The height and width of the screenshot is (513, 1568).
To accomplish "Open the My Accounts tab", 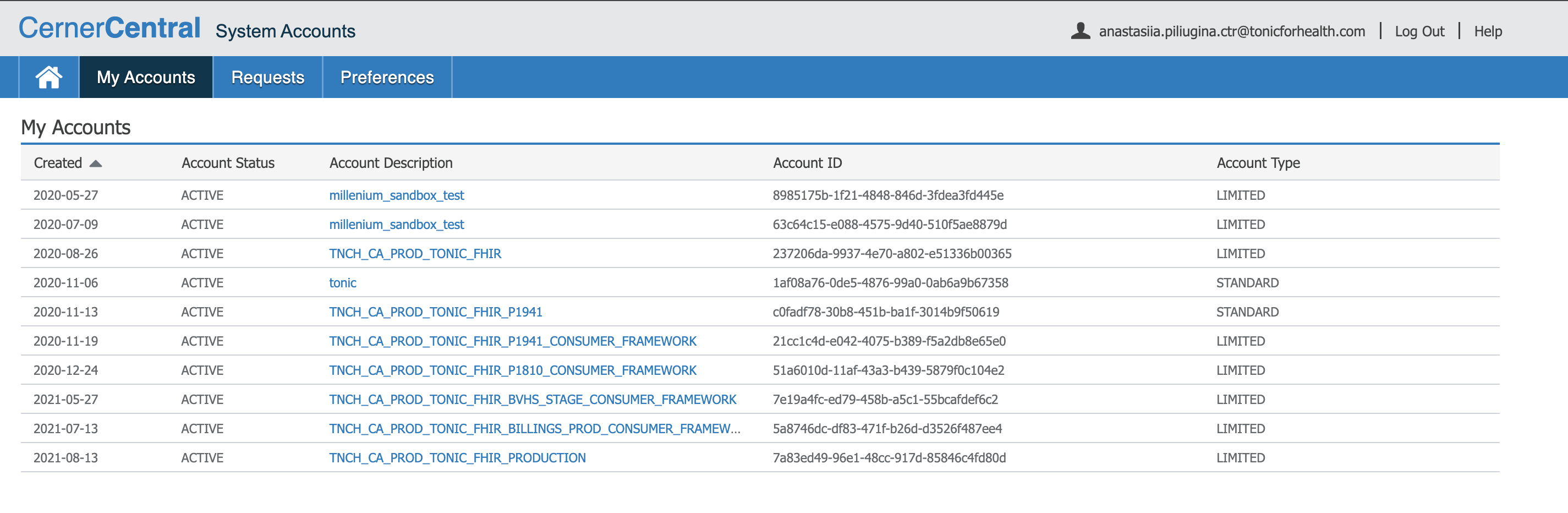I will tap(145, 78).
